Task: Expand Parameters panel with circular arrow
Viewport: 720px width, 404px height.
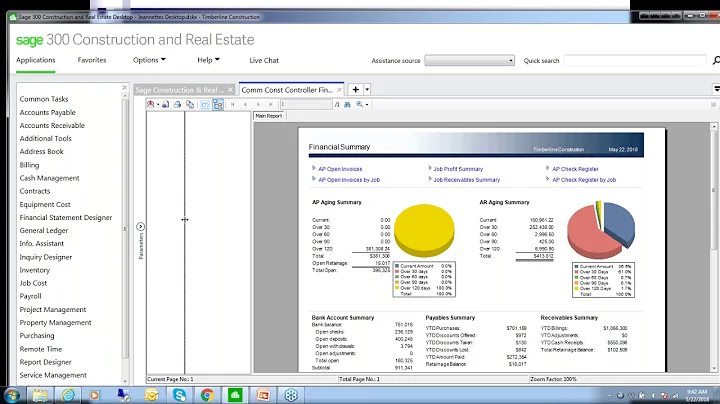Action: [141, 226]
